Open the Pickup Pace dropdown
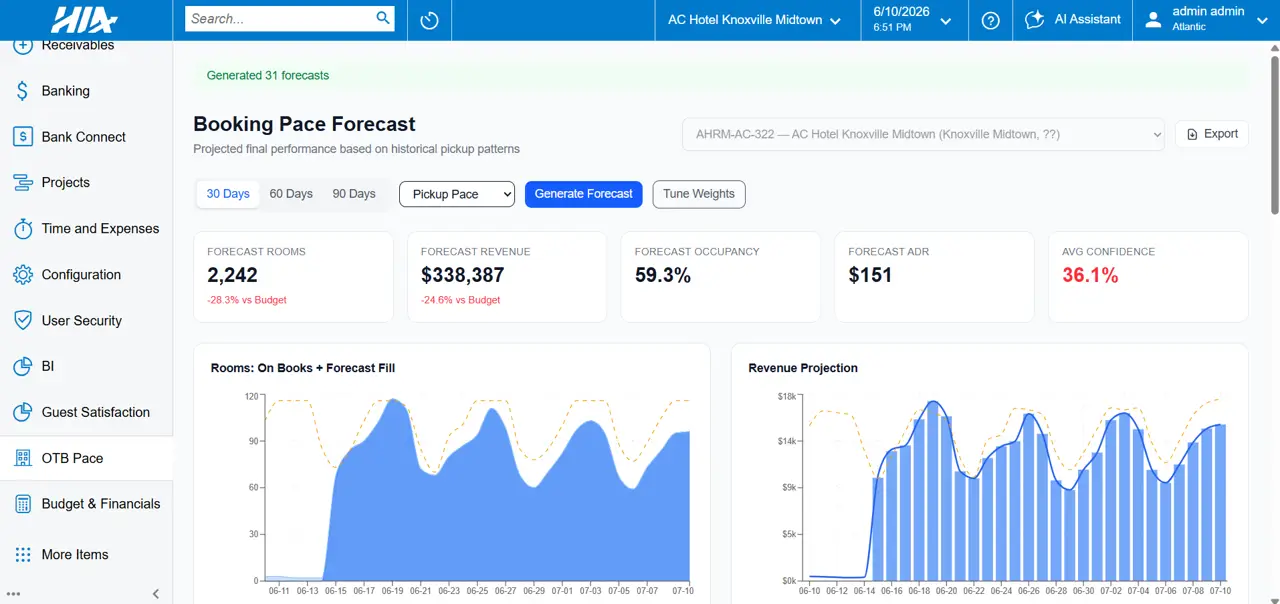Screen dimensions: 1280x604 (x=457, y=194)
